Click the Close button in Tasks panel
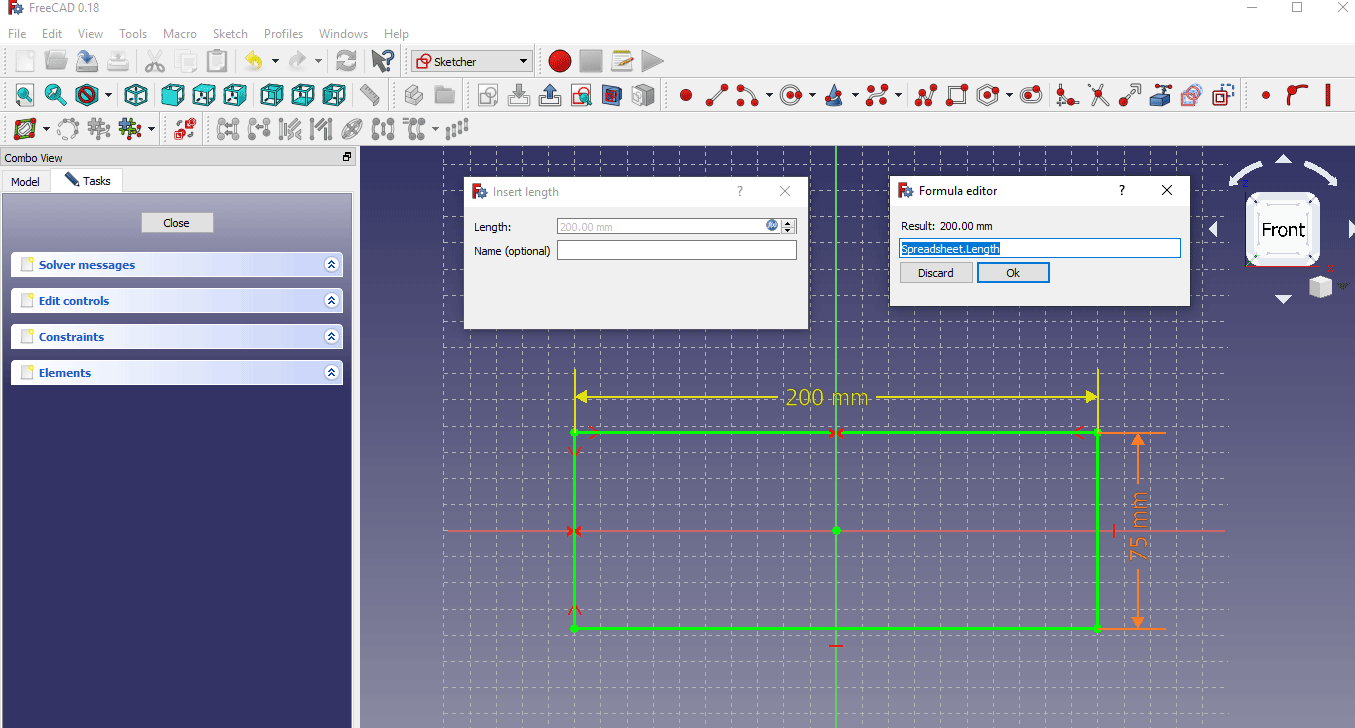This screenshot has height=728, width=1355. 177,223
